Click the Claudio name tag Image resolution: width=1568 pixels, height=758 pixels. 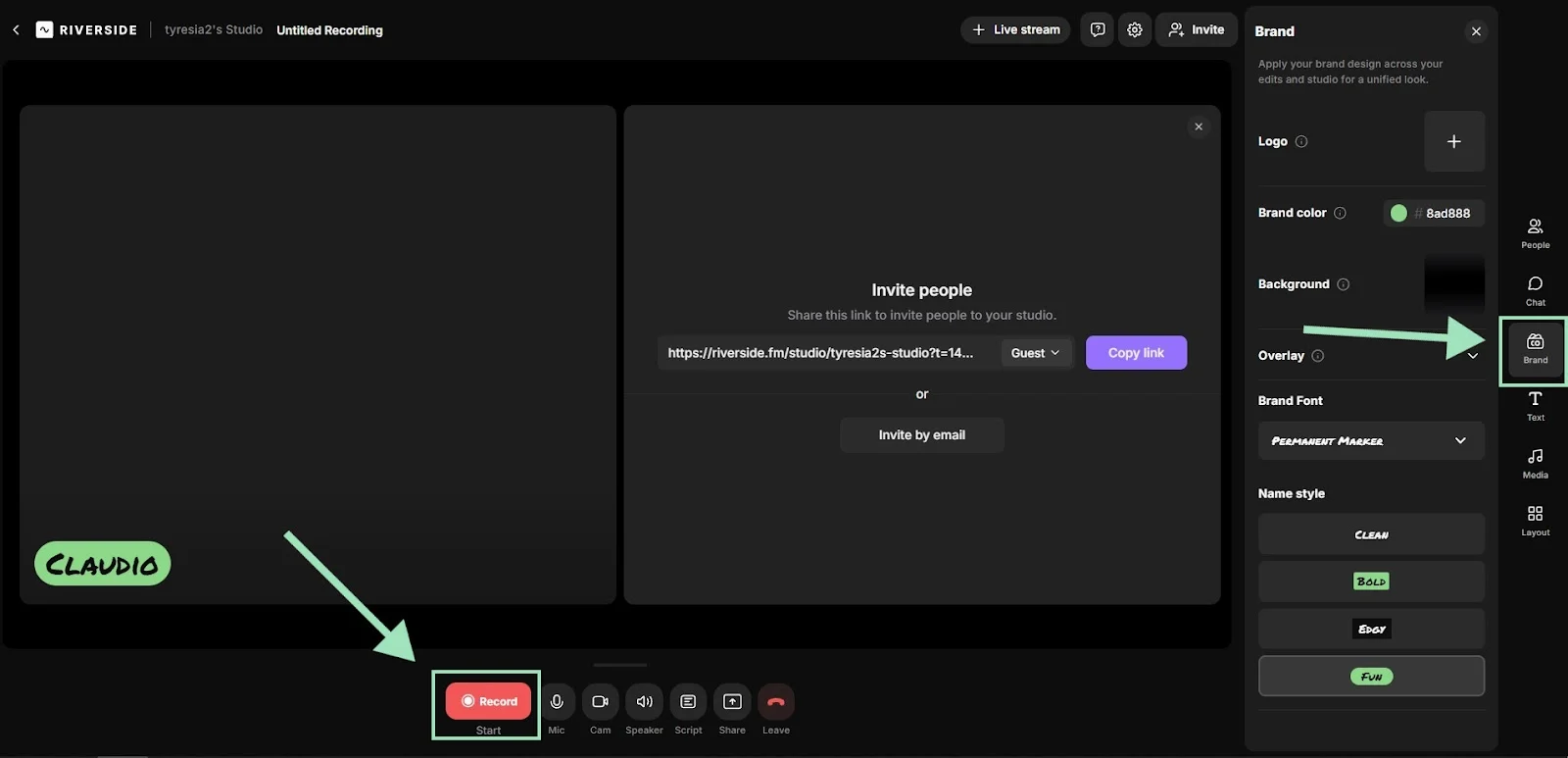click(x=103, y=564)
